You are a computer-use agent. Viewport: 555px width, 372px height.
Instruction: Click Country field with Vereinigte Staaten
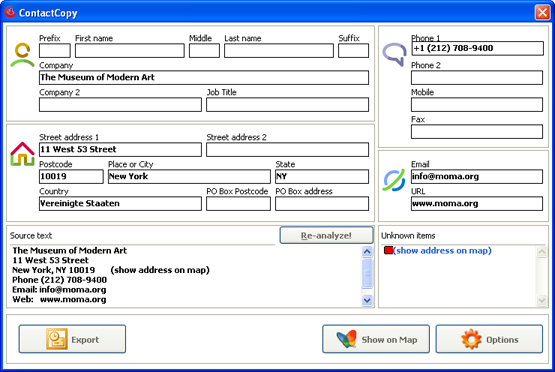(120, 204)
